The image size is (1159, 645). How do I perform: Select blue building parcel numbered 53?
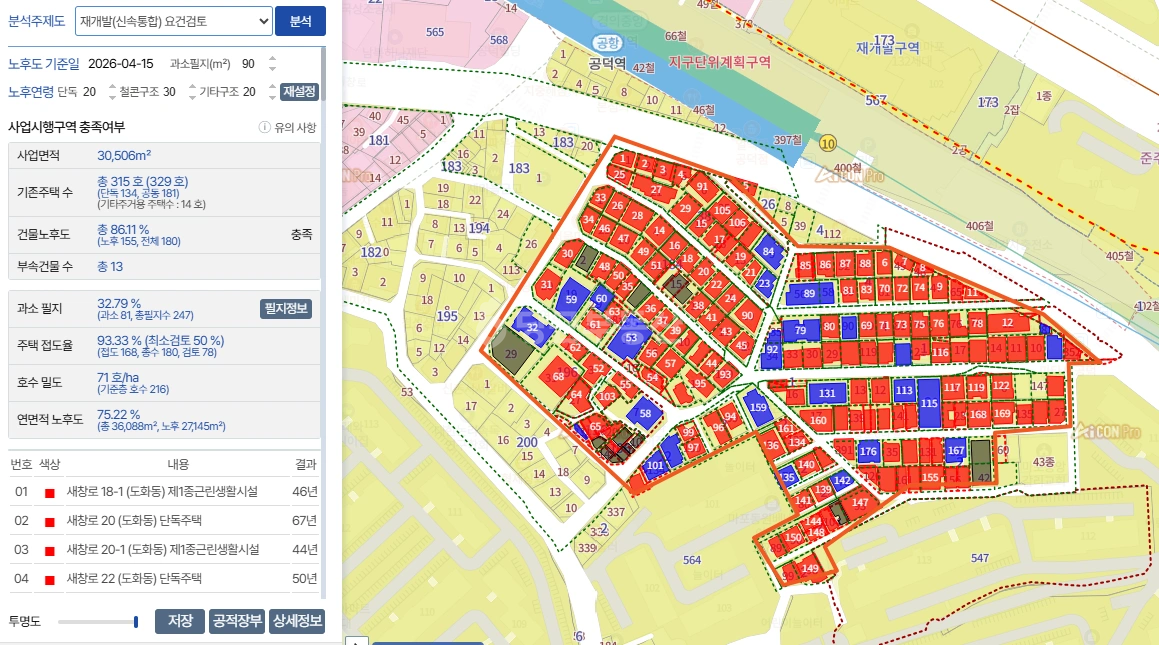pos(631,338)
